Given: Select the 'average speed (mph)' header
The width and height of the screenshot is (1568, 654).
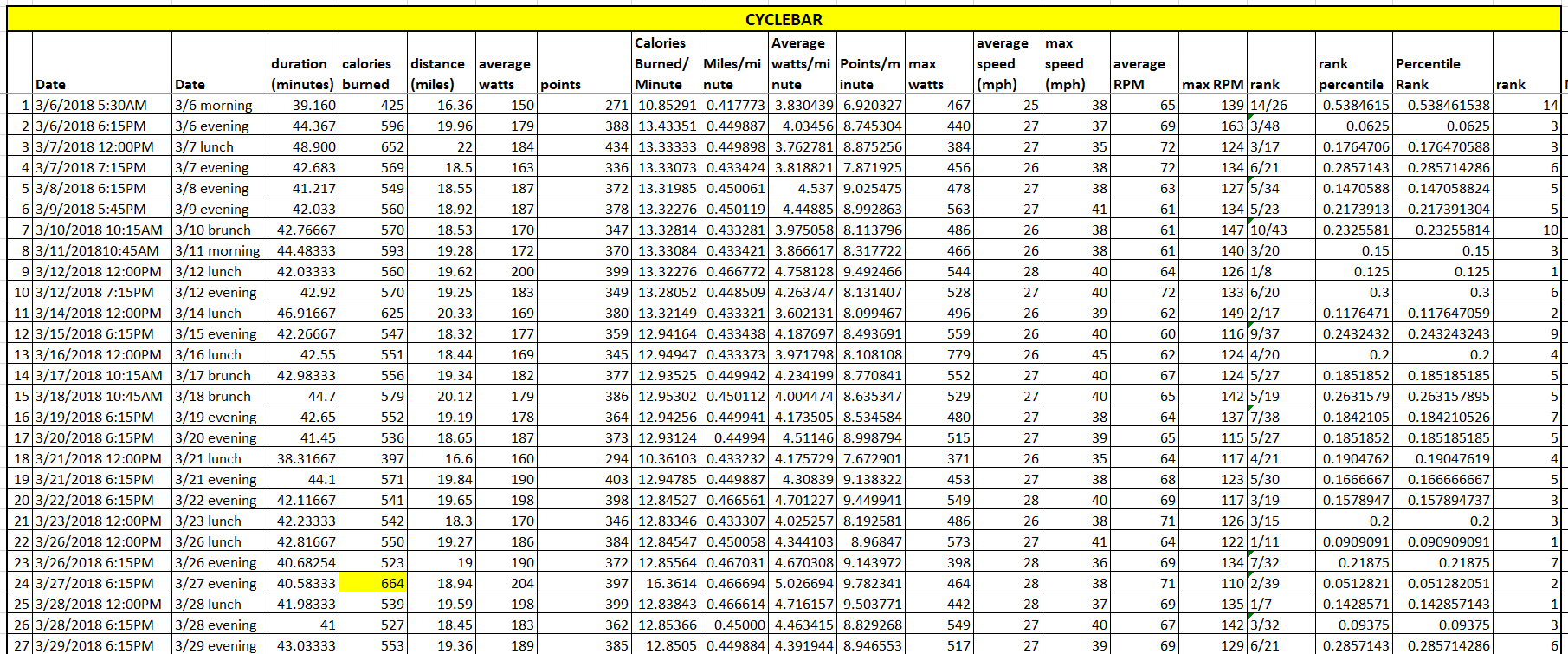Looking at the screenshot, I should 1007,62.
